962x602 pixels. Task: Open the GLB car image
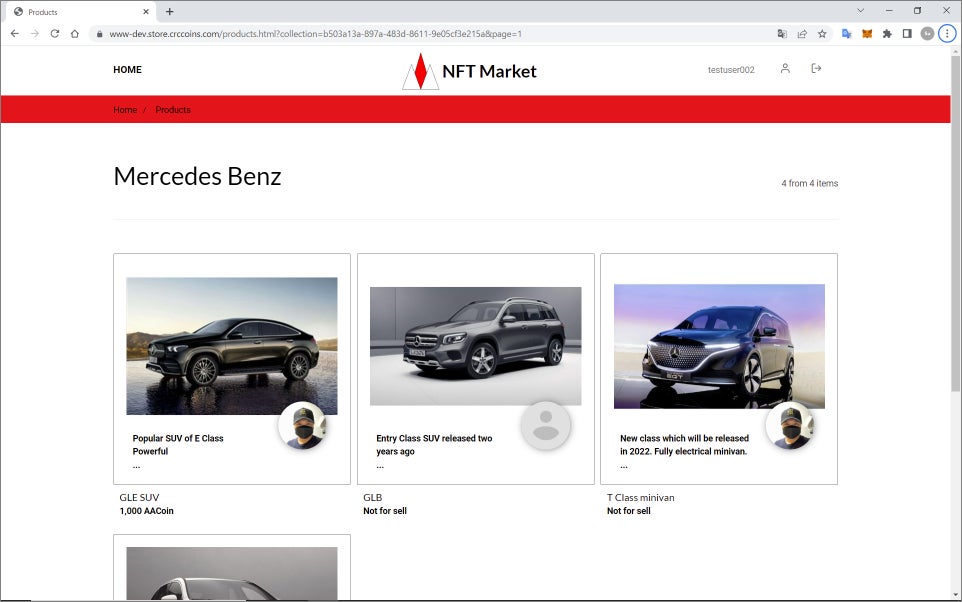475,346
